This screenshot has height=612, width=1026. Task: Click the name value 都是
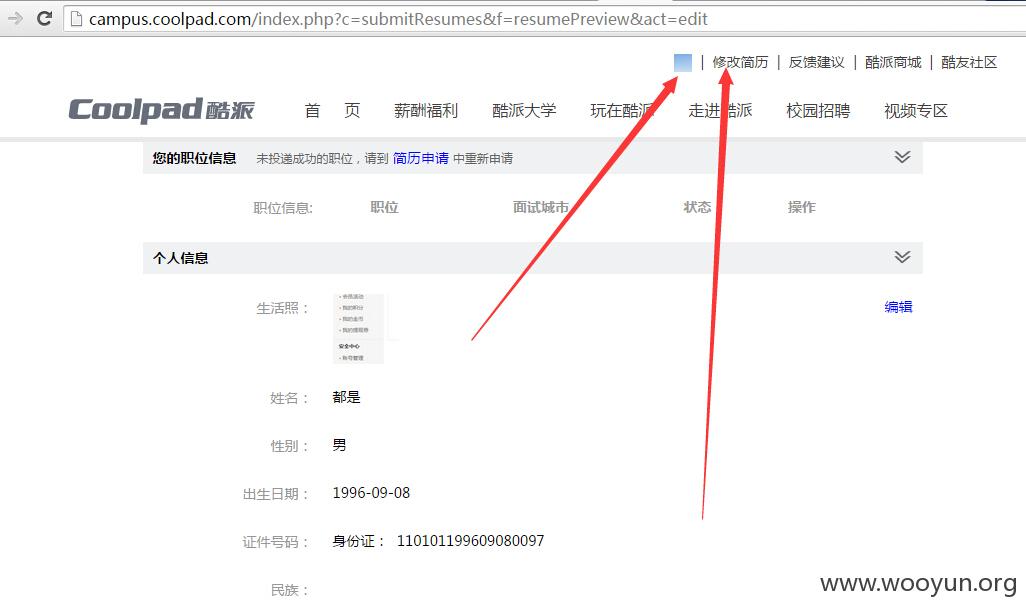point(346,397)
